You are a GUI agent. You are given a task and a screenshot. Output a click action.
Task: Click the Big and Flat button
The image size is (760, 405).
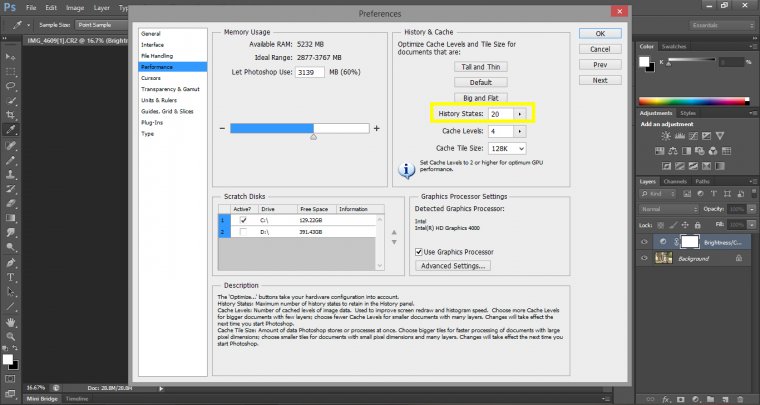pos(480,98)
